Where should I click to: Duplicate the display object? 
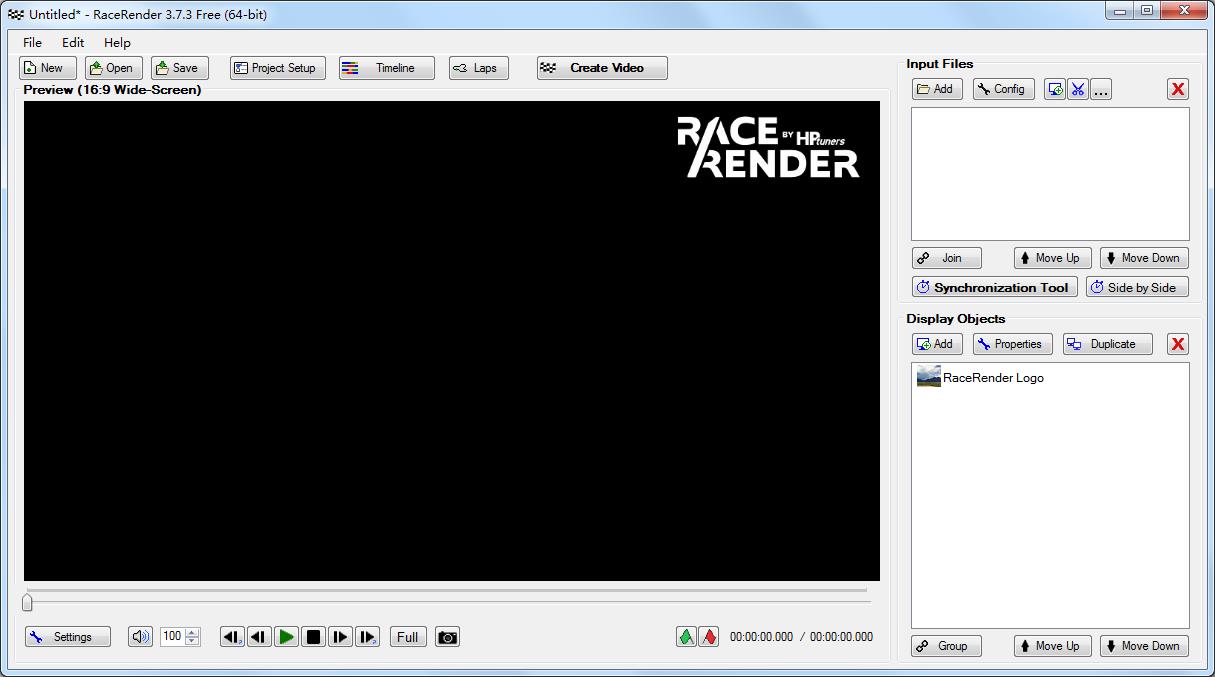[1108, 344]
